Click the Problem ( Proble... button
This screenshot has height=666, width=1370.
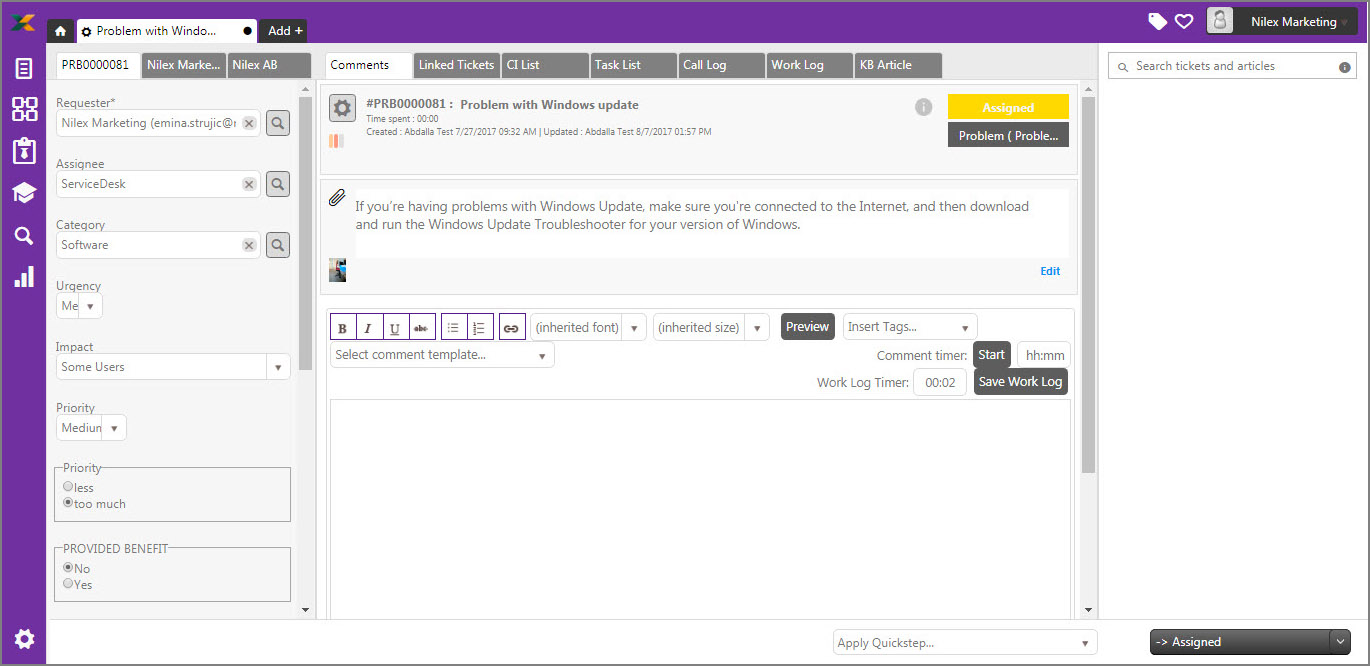[1008, 135]
